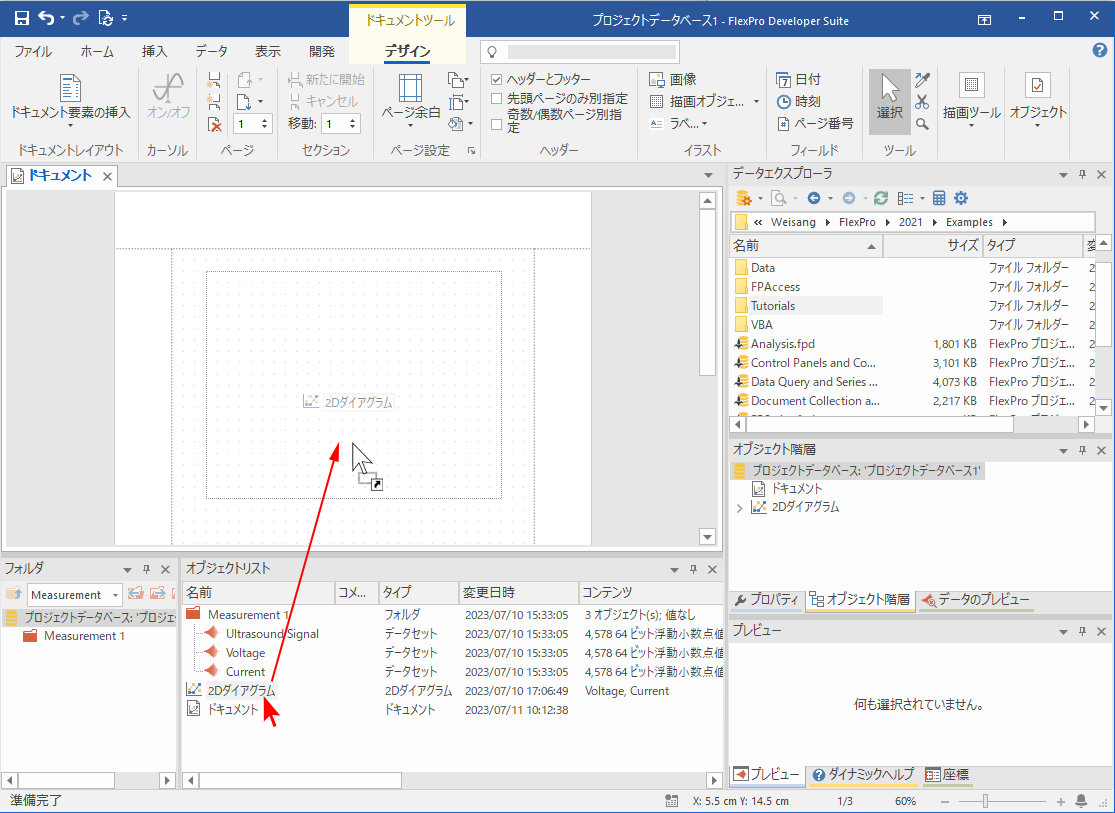Viewport: 1115px width, 813px height.
Task: Select Analysis.fpd in the file list
Action: (x=782, y=344)
